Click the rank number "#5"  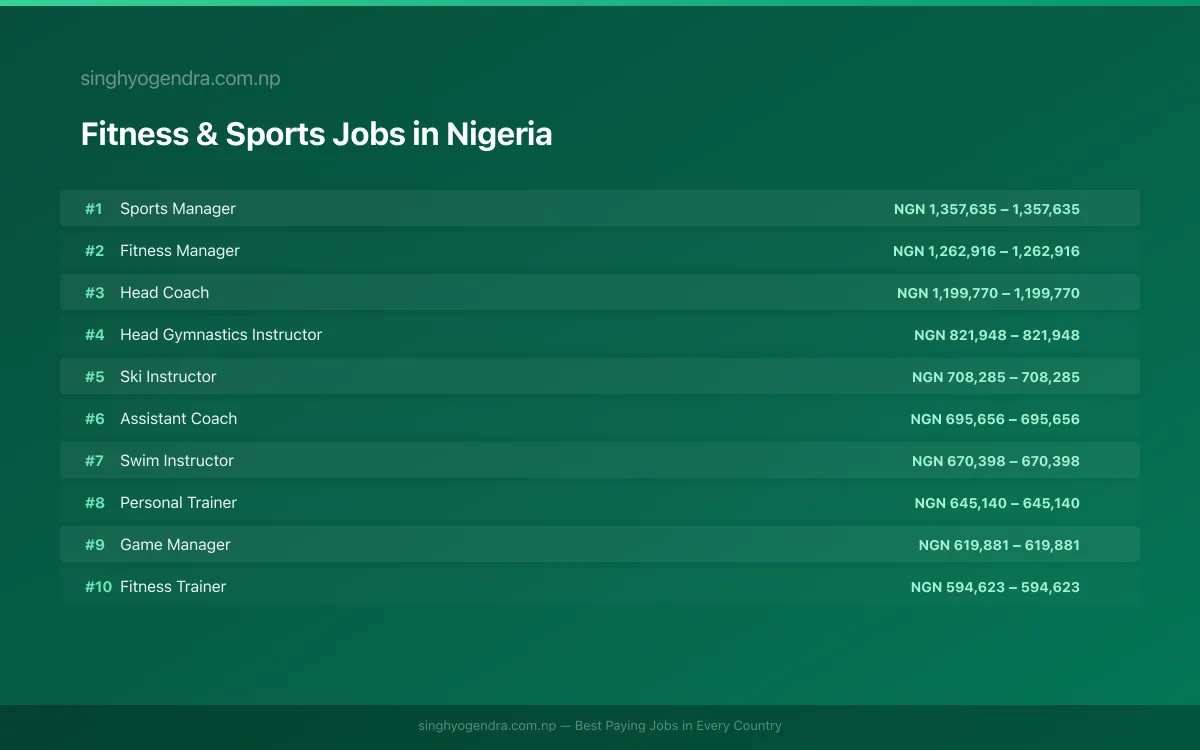(x=94, y=377)
